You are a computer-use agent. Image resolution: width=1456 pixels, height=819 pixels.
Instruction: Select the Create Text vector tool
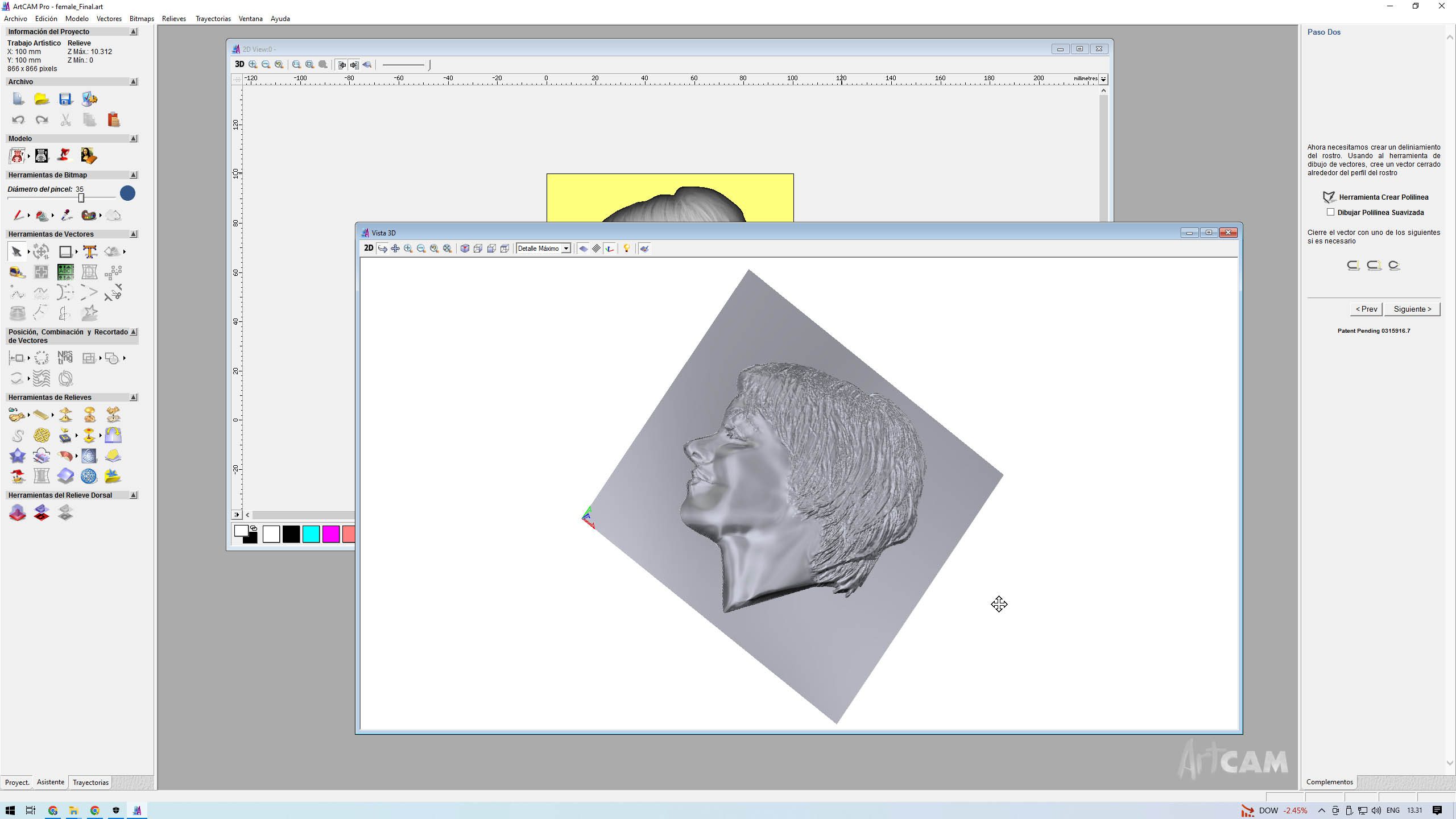point(89,251)
